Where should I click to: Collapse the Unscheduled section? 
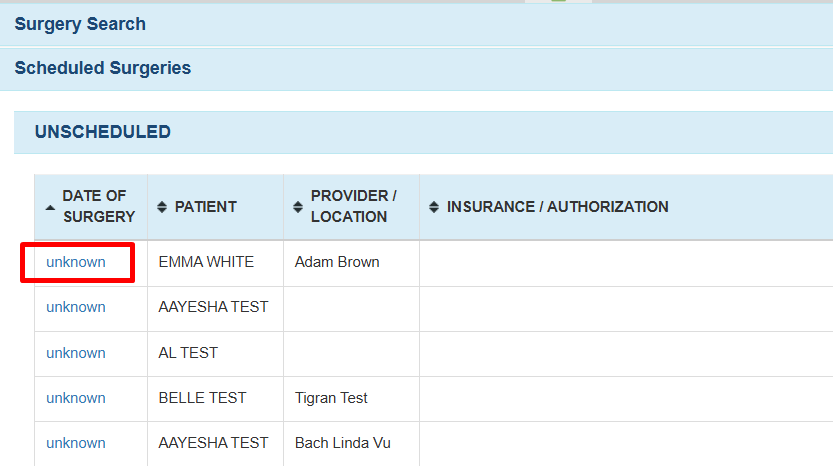pyautogui.click(x=103, y=132)
